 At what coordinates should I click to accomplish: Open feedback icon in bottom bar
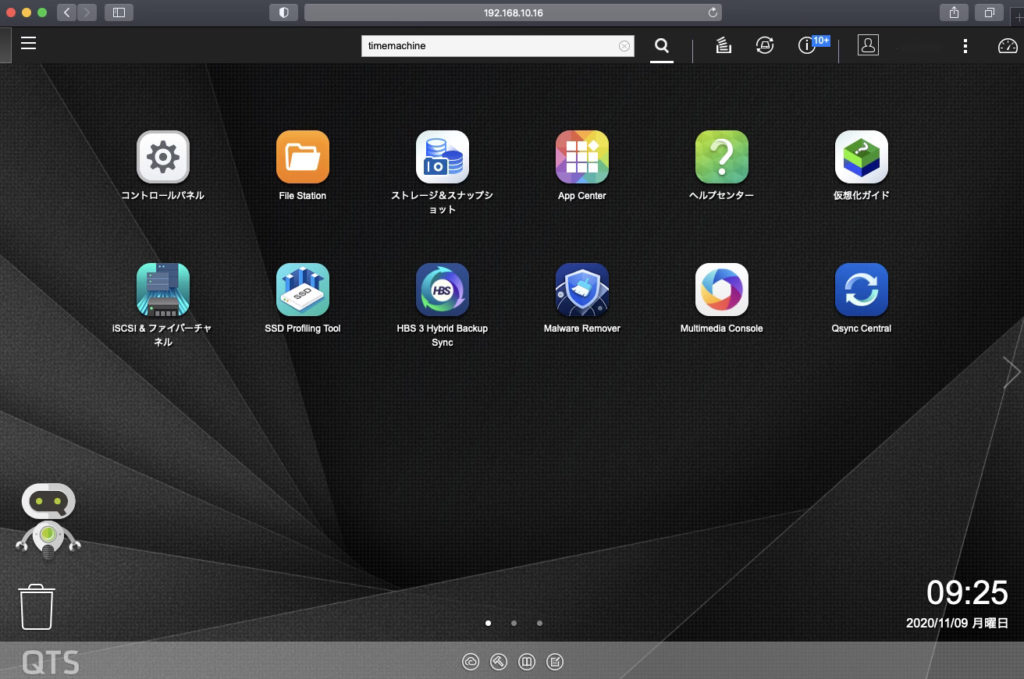click(x=554, y=662)
